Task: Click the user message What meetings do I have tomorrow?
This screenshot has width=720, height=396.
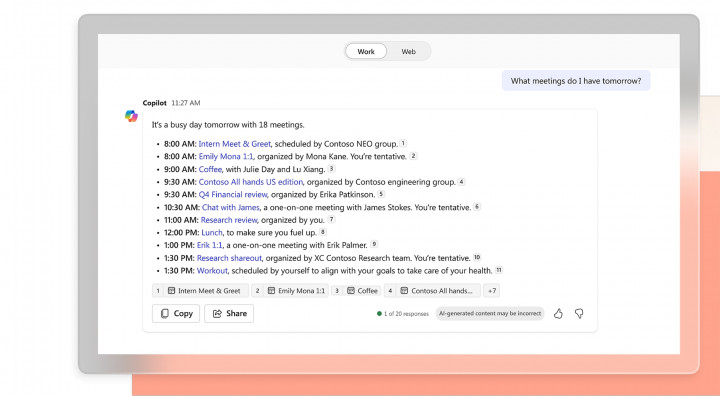Action: click(x=576, y=81)
